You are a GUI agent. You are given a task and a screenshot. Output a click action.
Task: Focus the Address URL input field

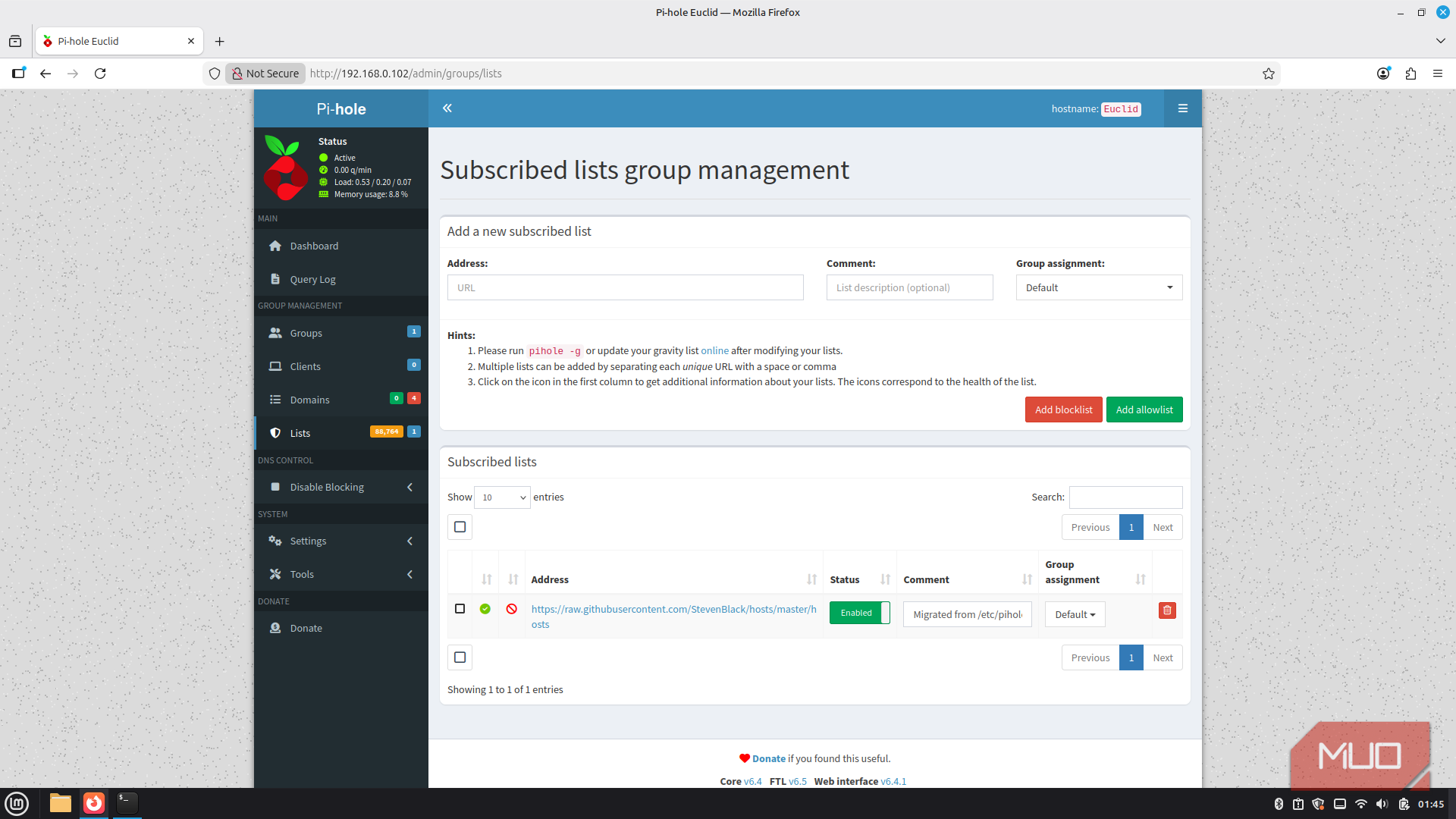click(625, 287)
